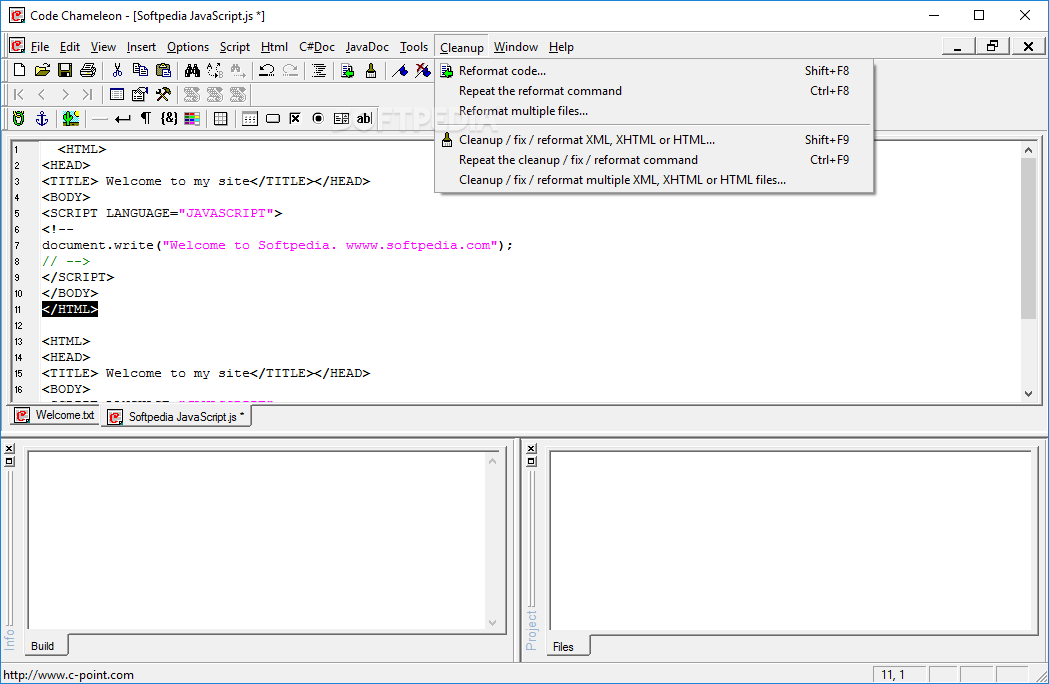
Task: Open the Help menu
Action: coord(561,47)
